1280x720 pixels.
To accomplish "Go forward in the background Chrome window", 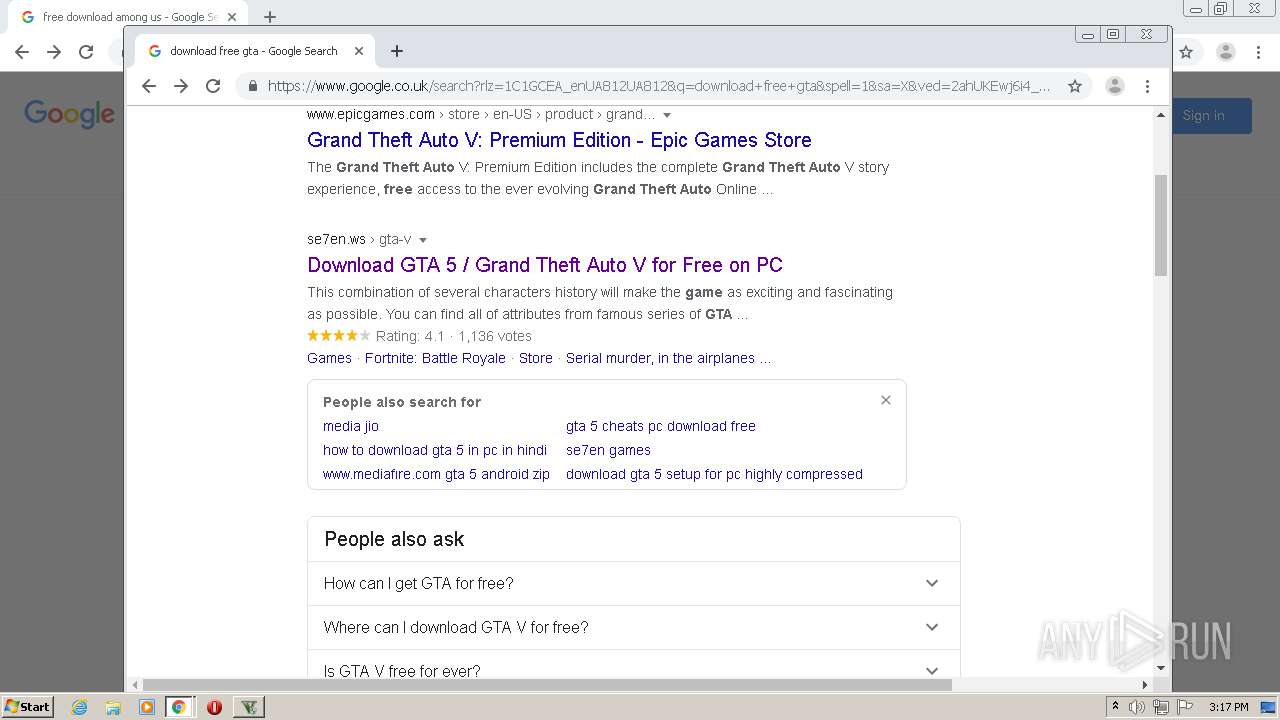I will tap(54, 52).
